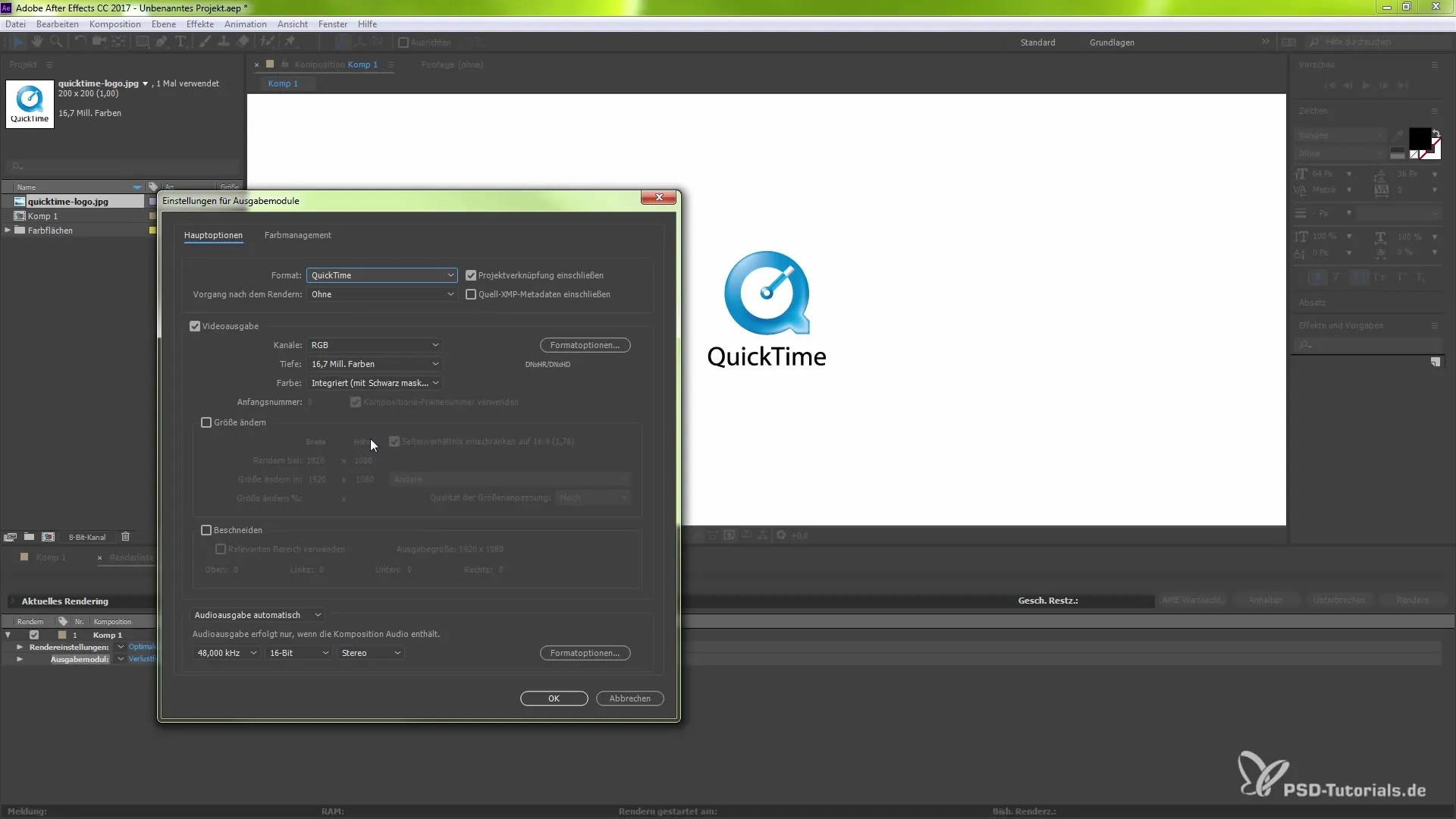Expand the Rendereinstellungen disclosure triangle
1456x819 pixels.
click(x=20, y=647)
